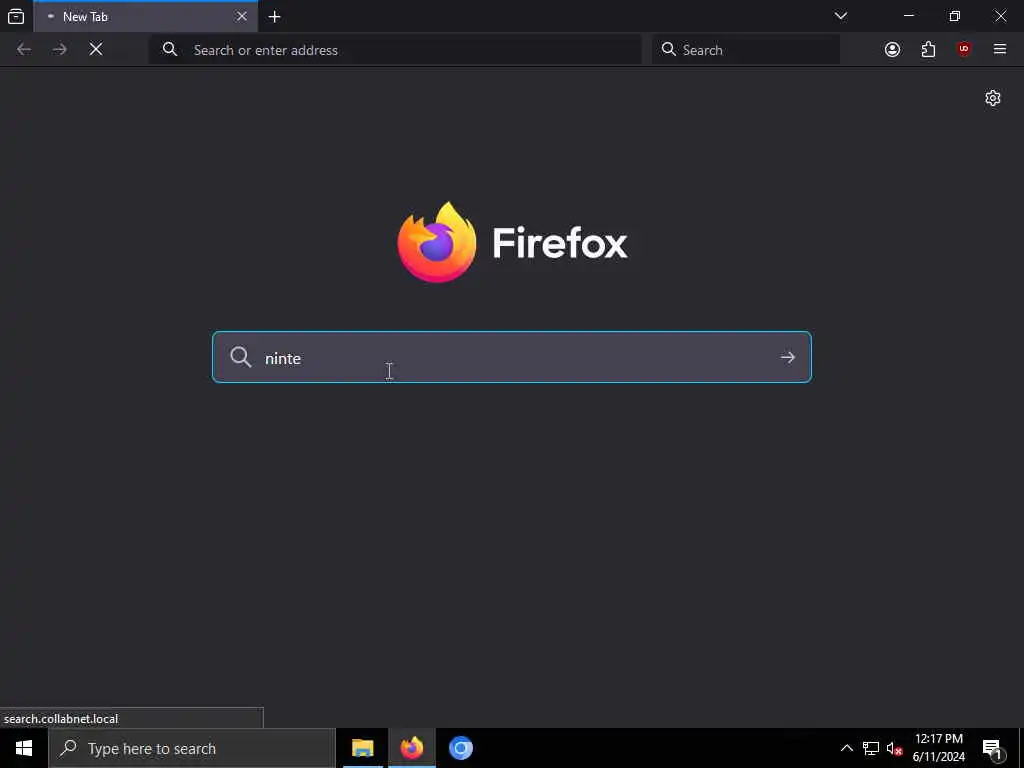This screenshot has width=1024, height=768.
Task: Minimize the Firefox window
Action: [x=908, y=16]
